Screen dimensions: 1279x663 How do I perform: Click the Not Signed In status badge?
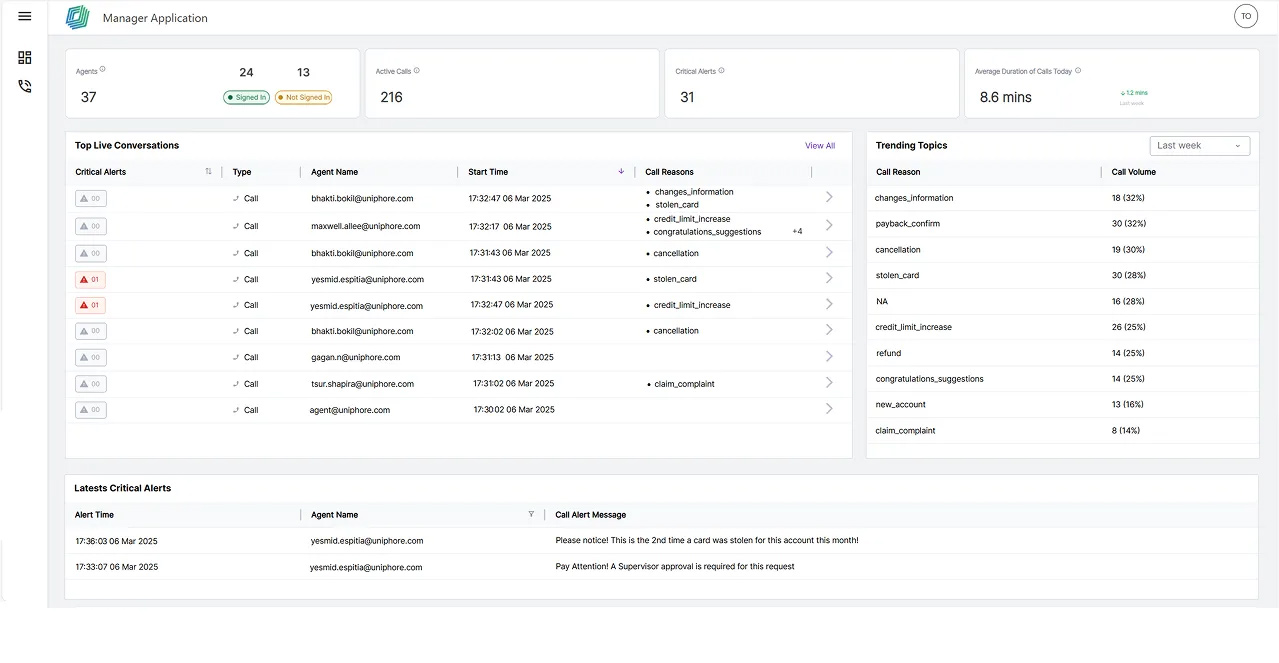point(303,98)
